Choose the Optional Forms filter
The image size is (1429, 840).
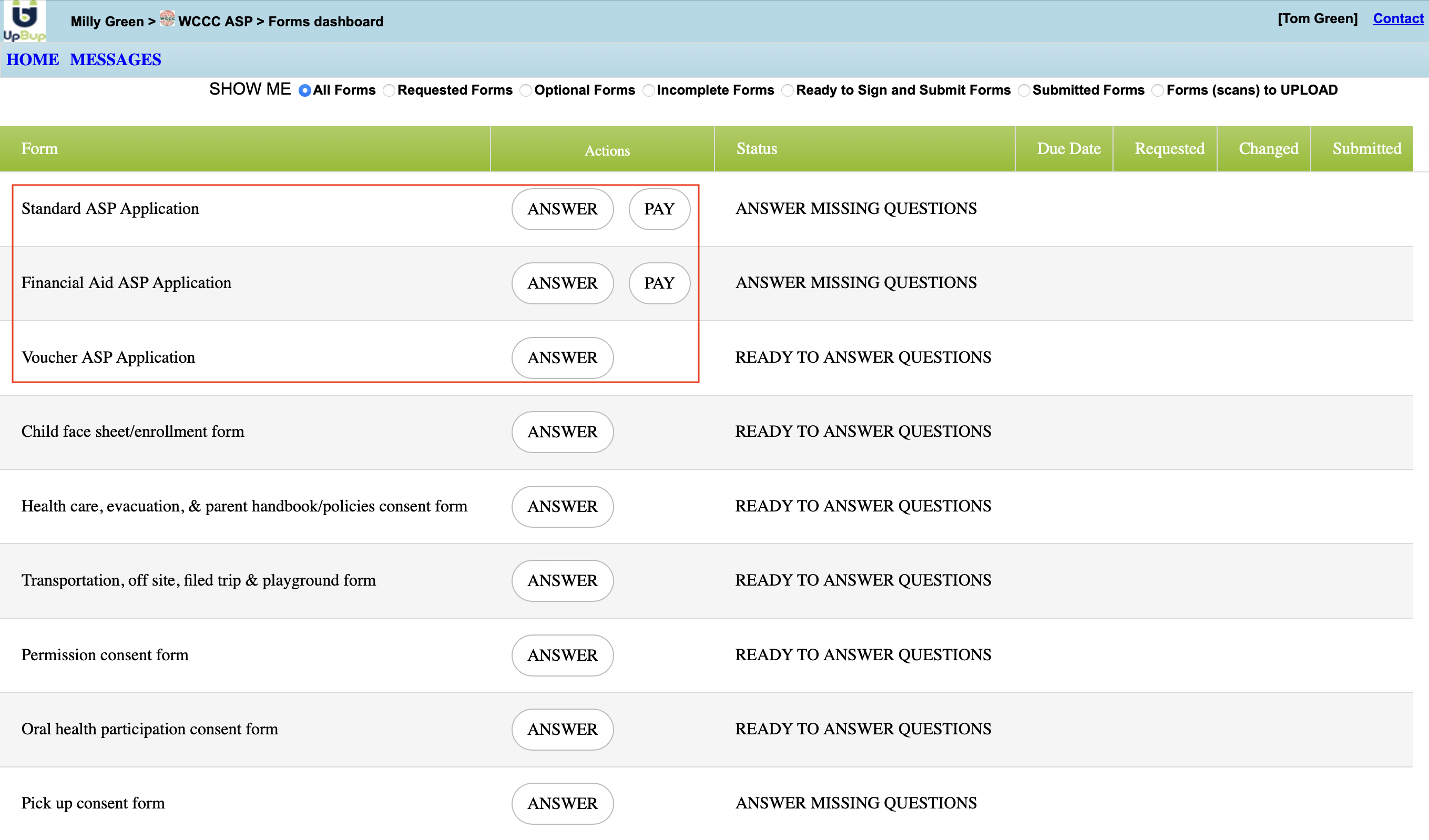[x=526, y=91]
